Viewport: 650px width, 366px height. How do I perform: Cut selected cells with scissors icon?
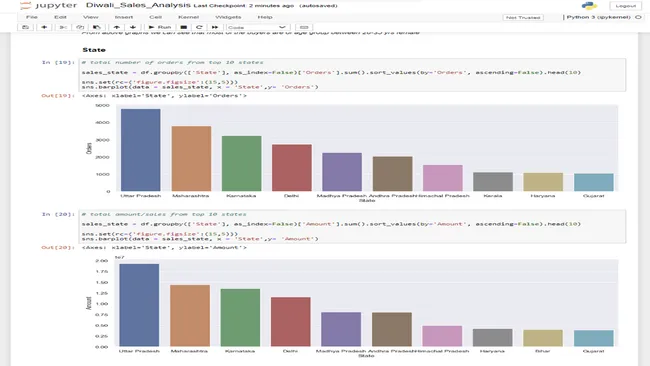point(63,27)
